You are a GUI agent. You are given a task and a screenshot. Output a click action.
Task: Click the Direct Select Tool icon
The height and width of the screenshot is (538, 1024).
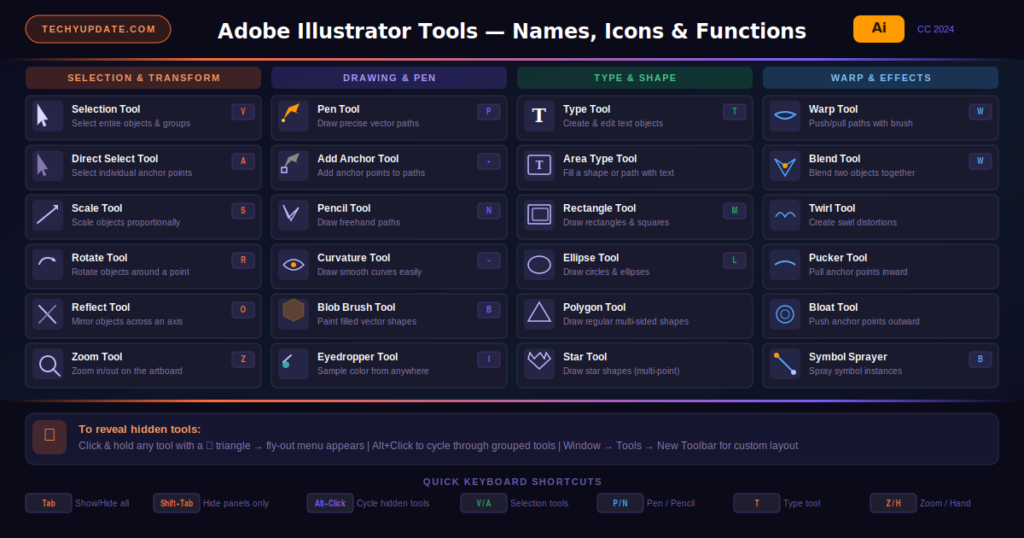click(48, 166)
